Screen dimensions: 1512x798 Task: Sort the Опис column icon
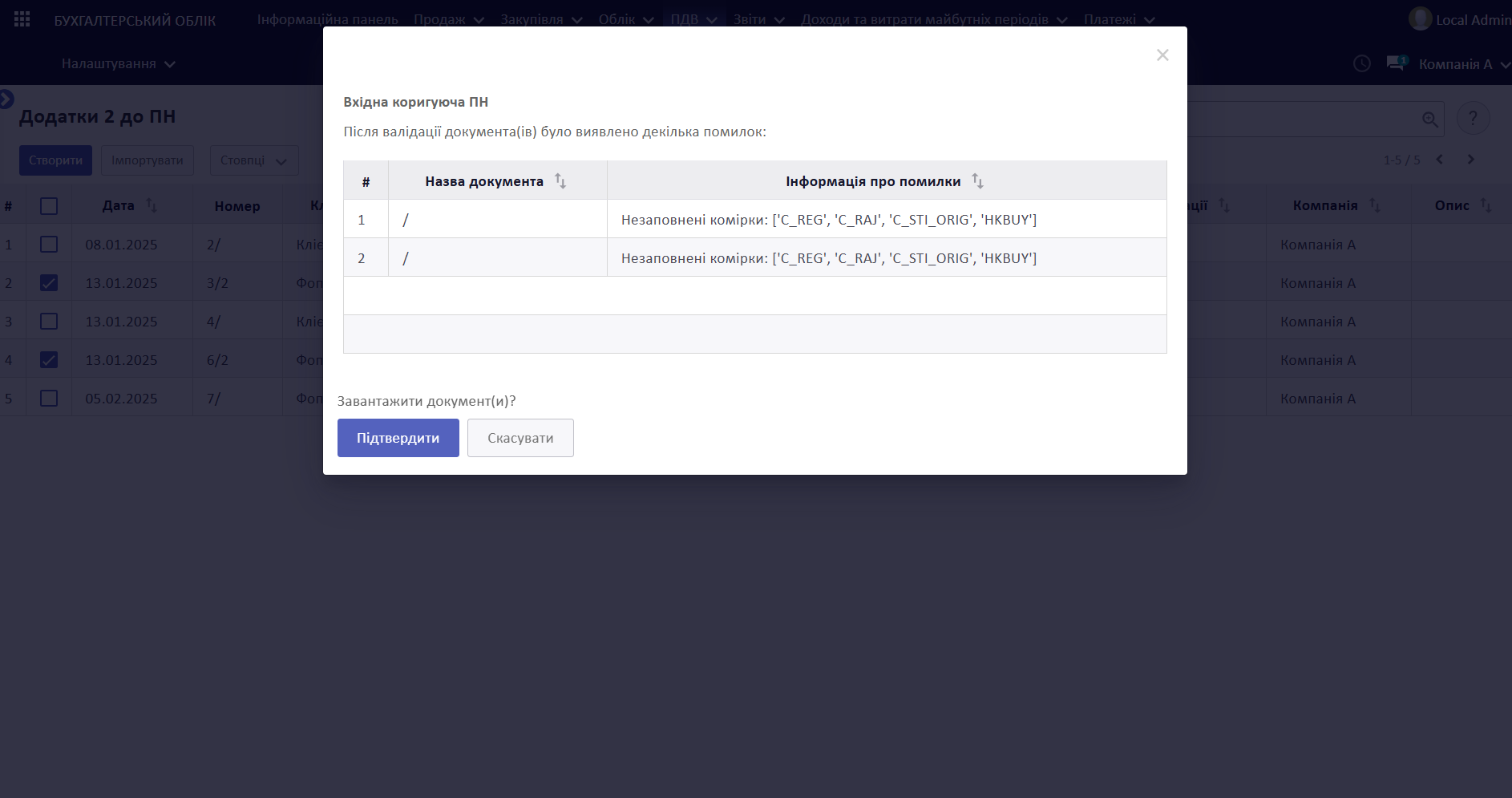tap(1485, 205)
